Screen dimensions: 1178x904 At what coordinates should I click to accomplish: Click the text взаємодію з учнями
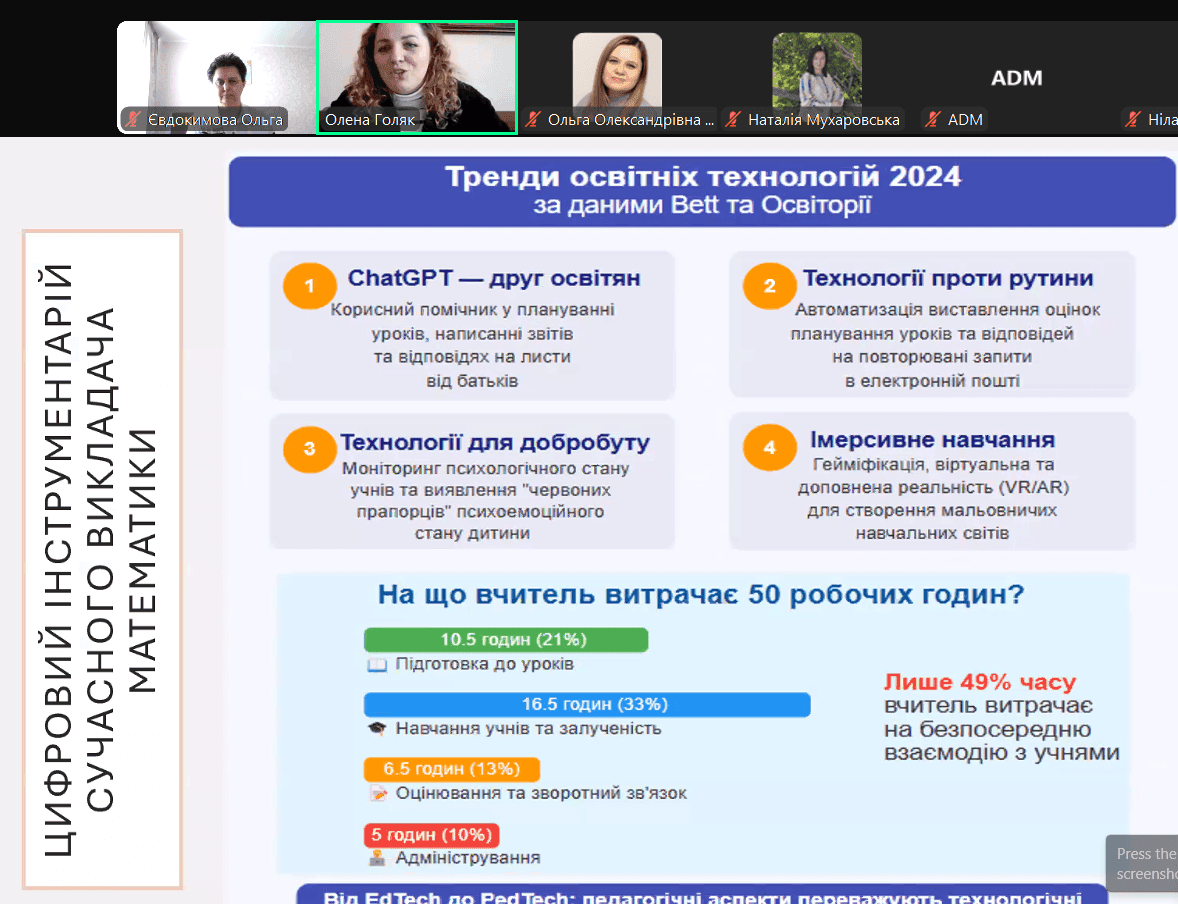point(1001,752)
